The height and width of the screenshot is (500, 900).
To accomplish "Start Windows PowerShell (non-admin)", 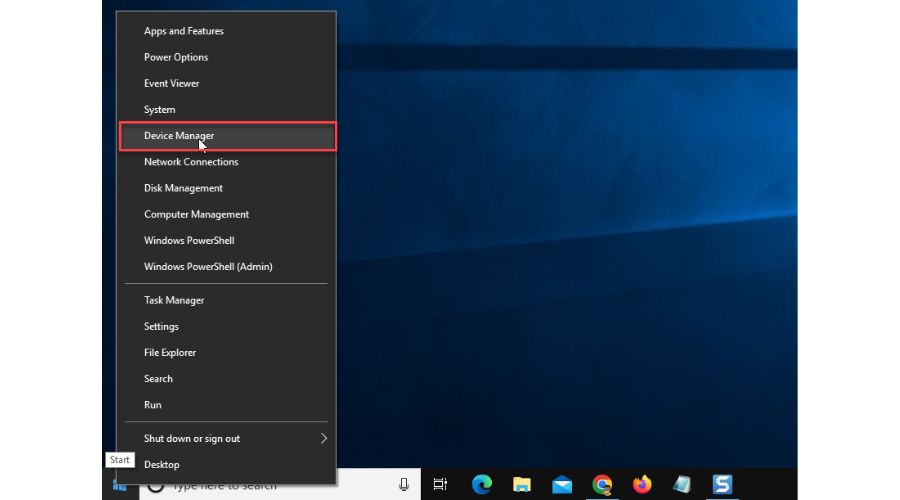I will [227, 241].
